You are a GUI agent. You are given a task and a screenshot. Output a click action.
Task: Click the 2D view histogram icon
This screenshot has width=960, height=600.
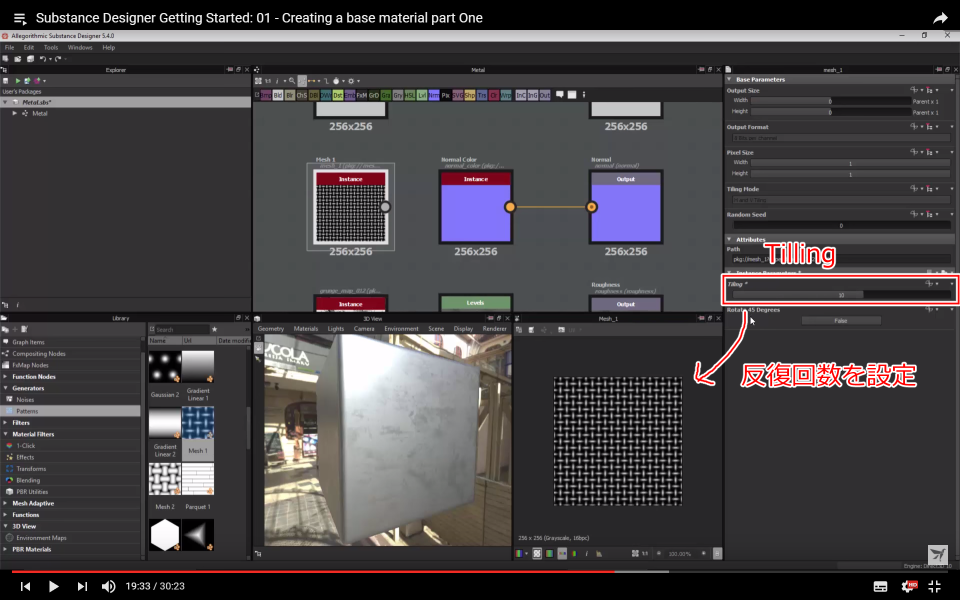click(599, 553)
